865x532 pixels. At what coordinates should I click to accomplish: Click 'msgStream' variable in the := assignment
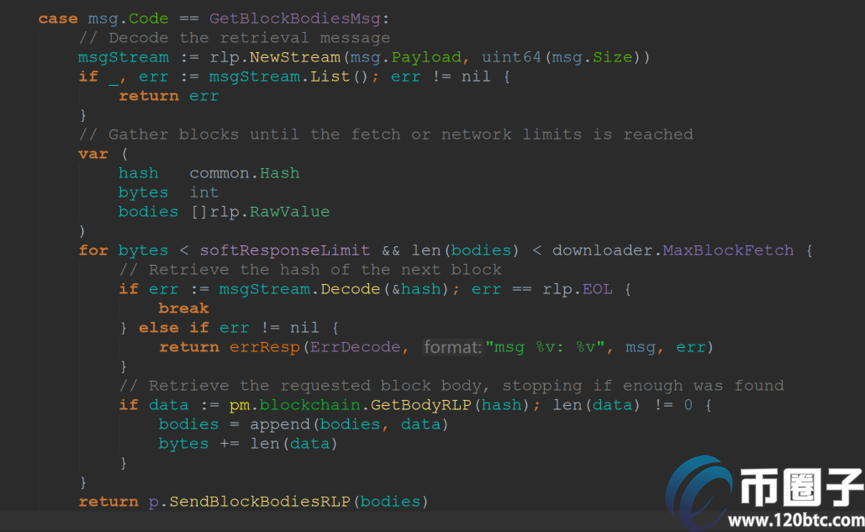[124, 57]
